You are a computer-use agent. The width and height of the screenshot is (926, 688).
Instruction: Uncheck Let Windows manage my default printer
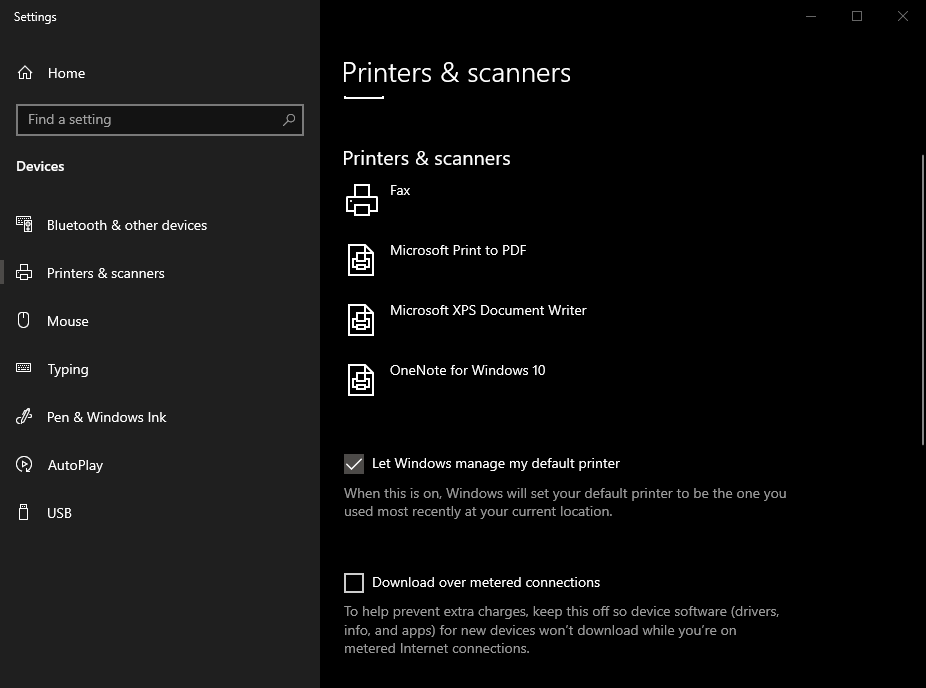[x=354, y=464]
